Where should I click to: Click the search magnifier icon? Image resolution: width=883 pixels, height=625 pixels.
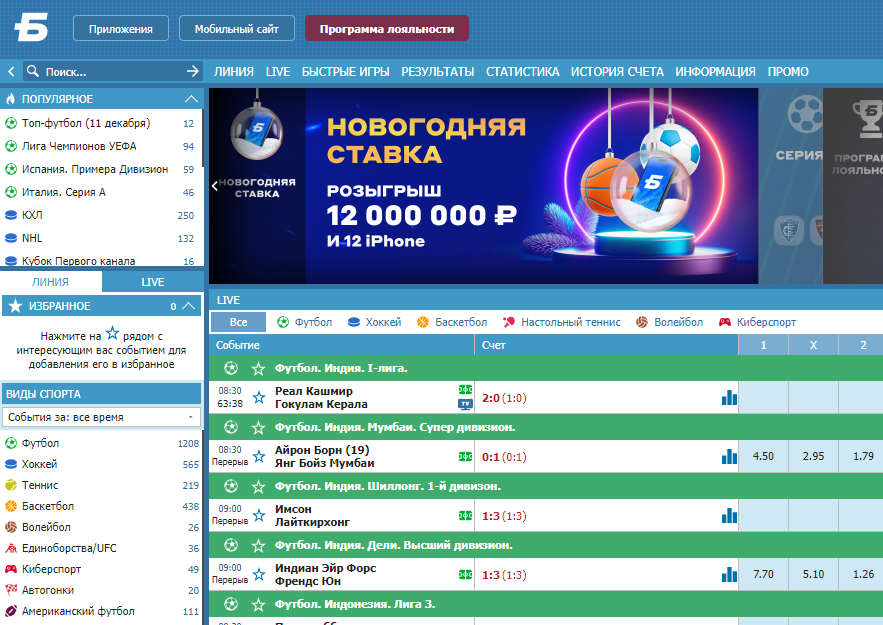coord(33,71)
